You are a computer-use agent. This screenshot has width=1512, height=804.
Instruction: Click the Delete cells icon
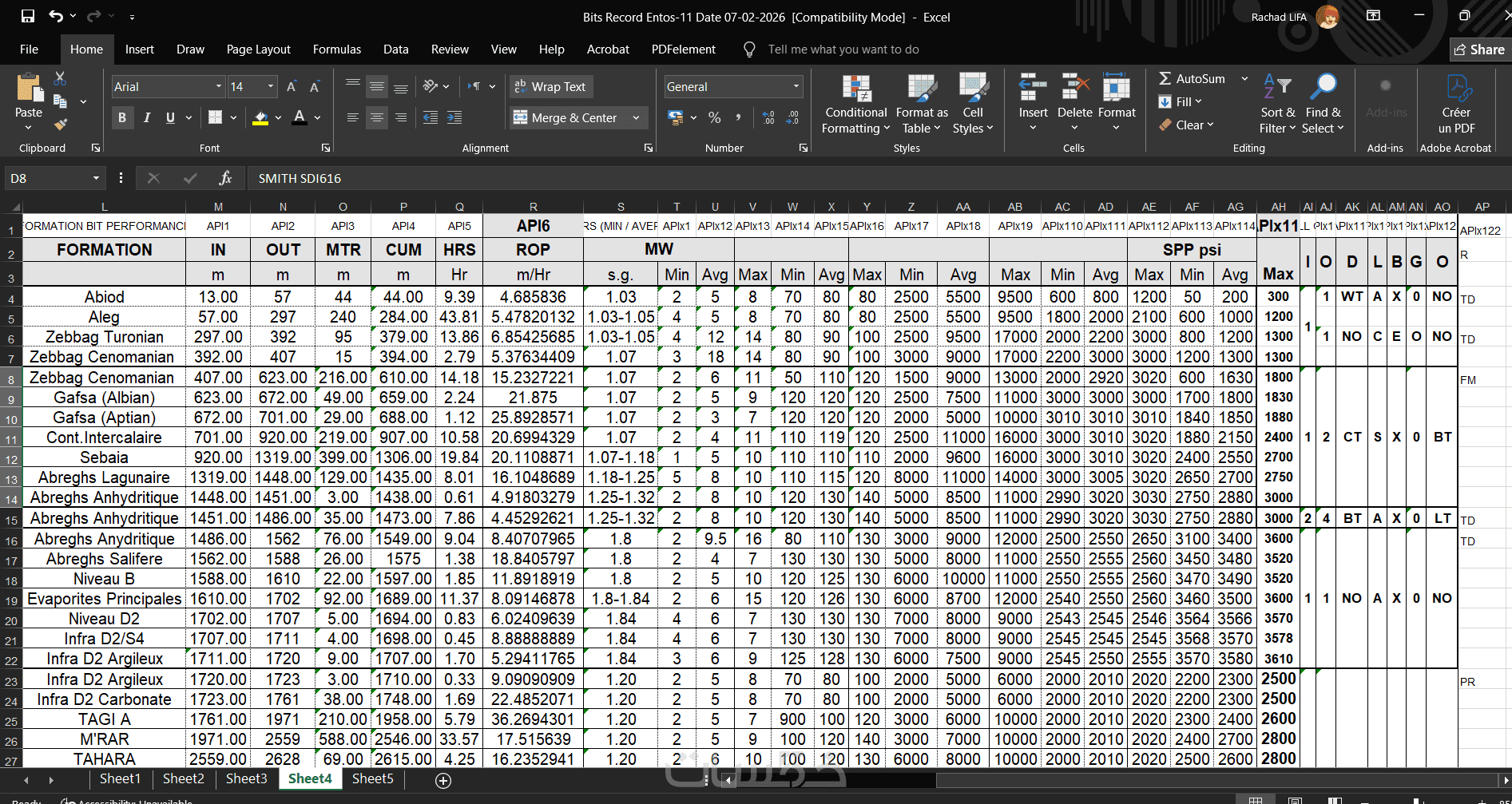click(1075, 86)
